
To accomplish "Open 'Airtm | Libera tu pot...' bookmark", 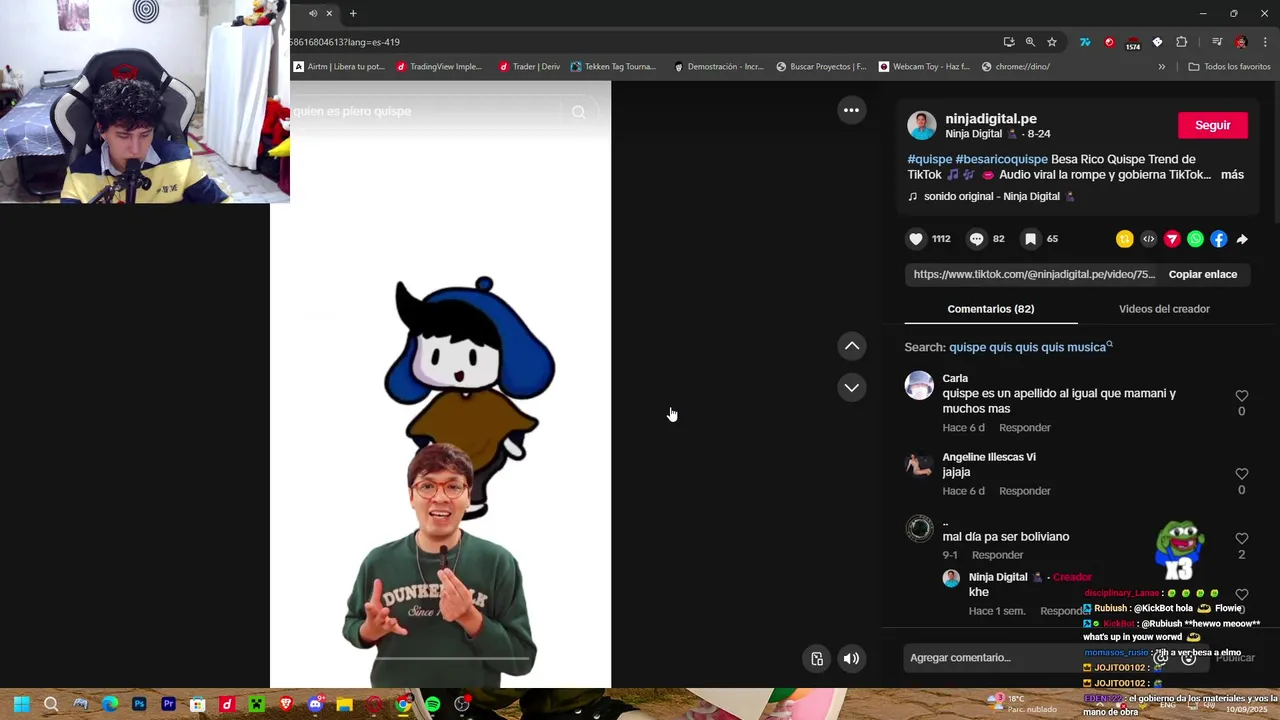I will coord(339,67).
